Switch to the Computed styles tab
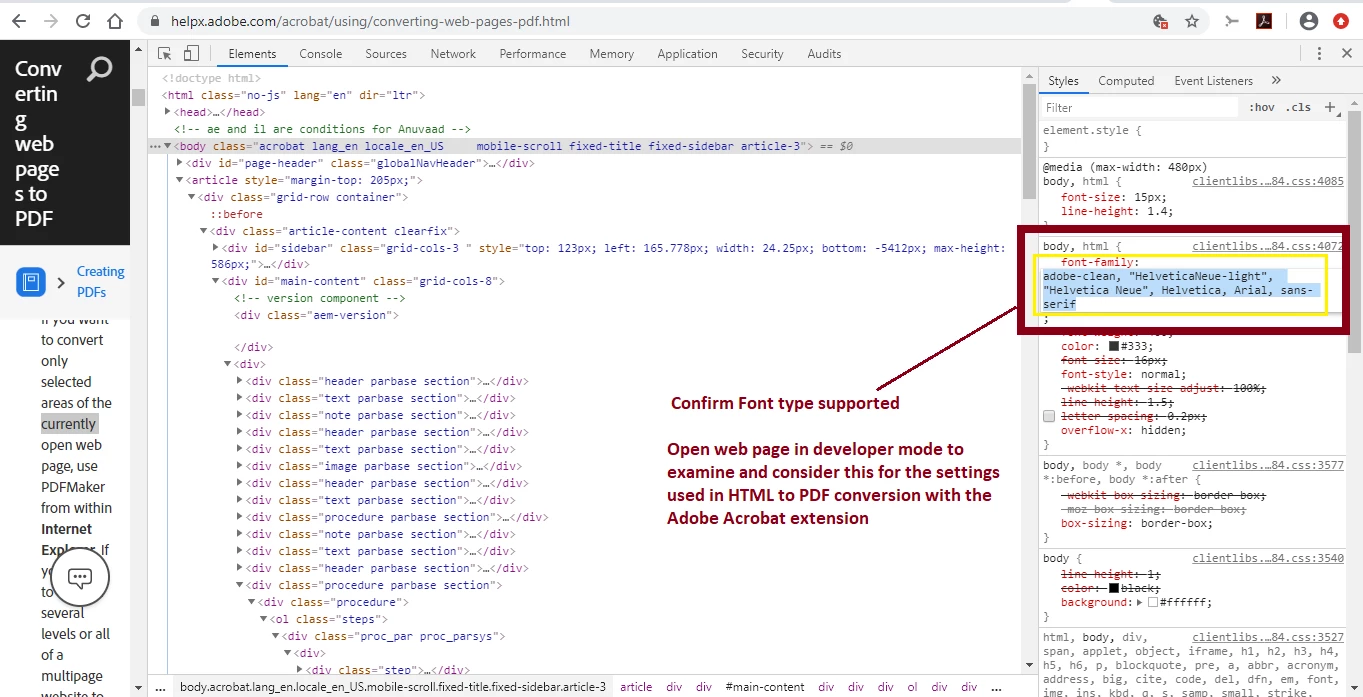 pyautogui.click(x=1126, y=81)
